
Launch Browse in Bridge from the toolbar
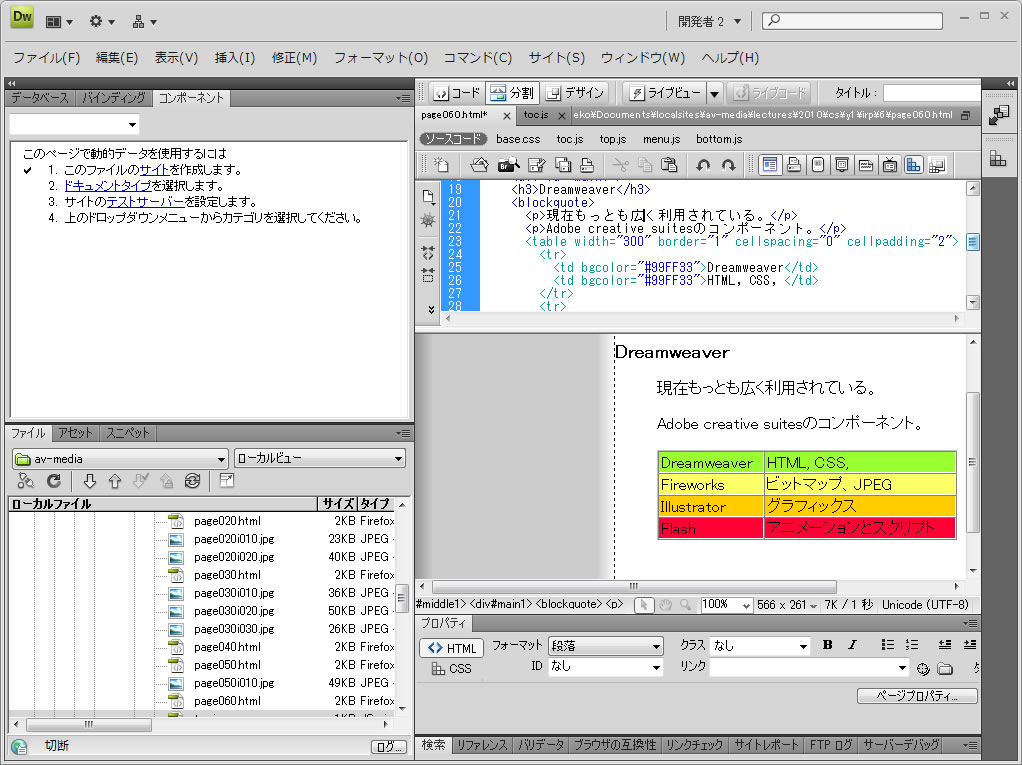pyautogui.click(x=508, y=165)
